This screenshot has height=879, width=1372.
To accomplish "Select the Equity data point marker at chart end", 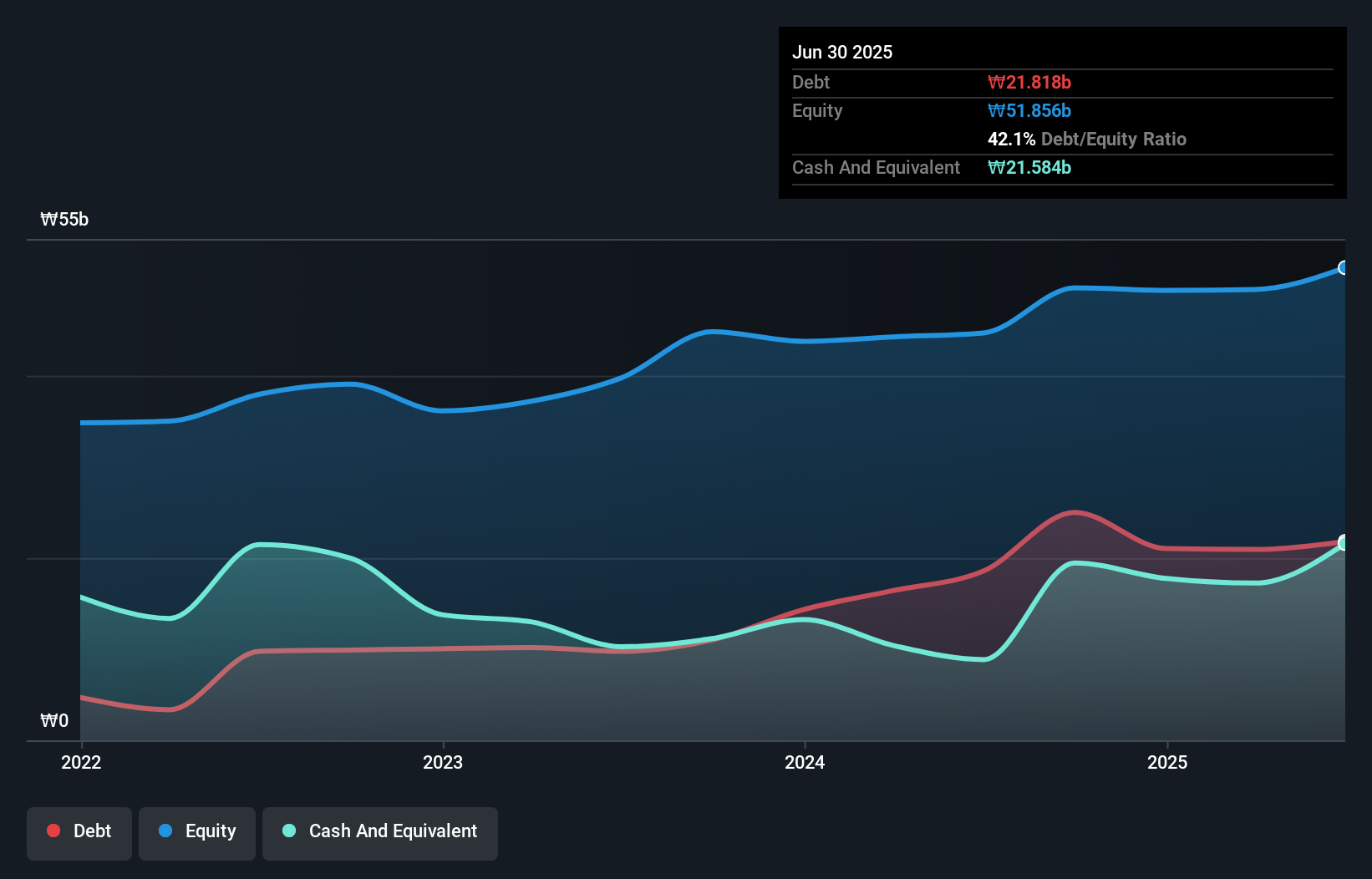I will pos(1343,268).
